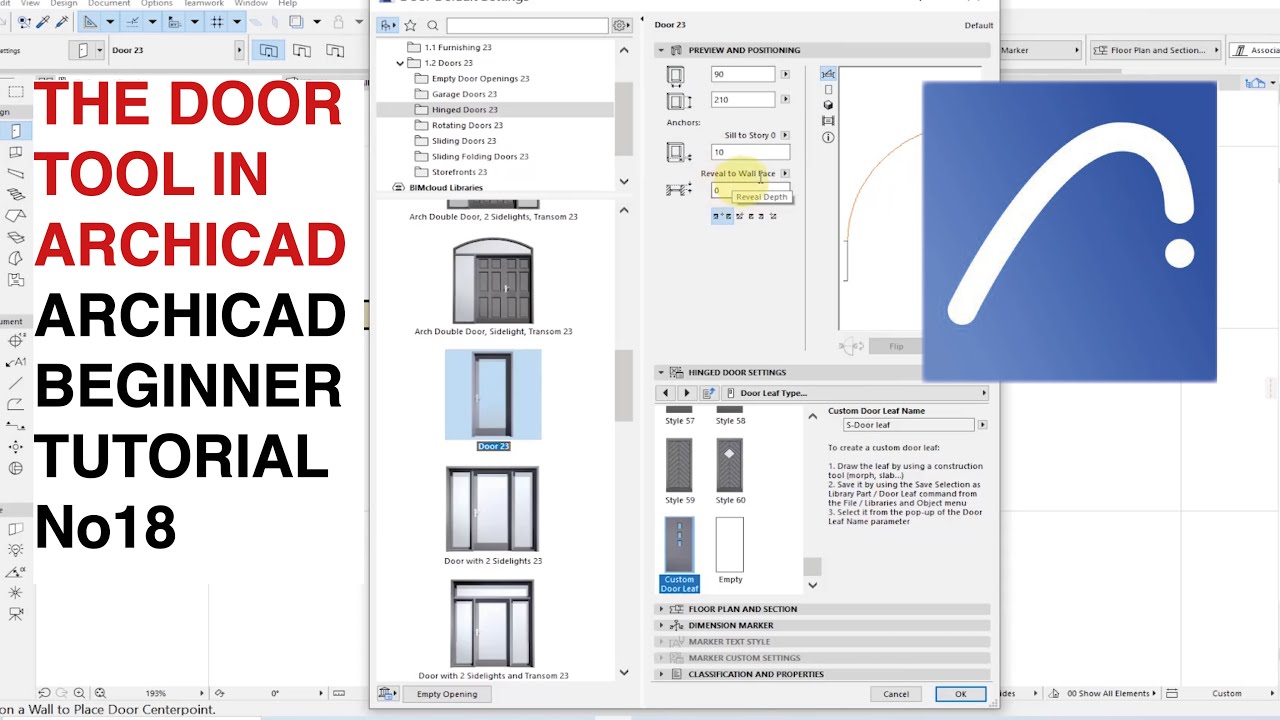The image size is (1280, 720).
Task: Go to the previous settings page arrow
Action: [x=665, y=393]
